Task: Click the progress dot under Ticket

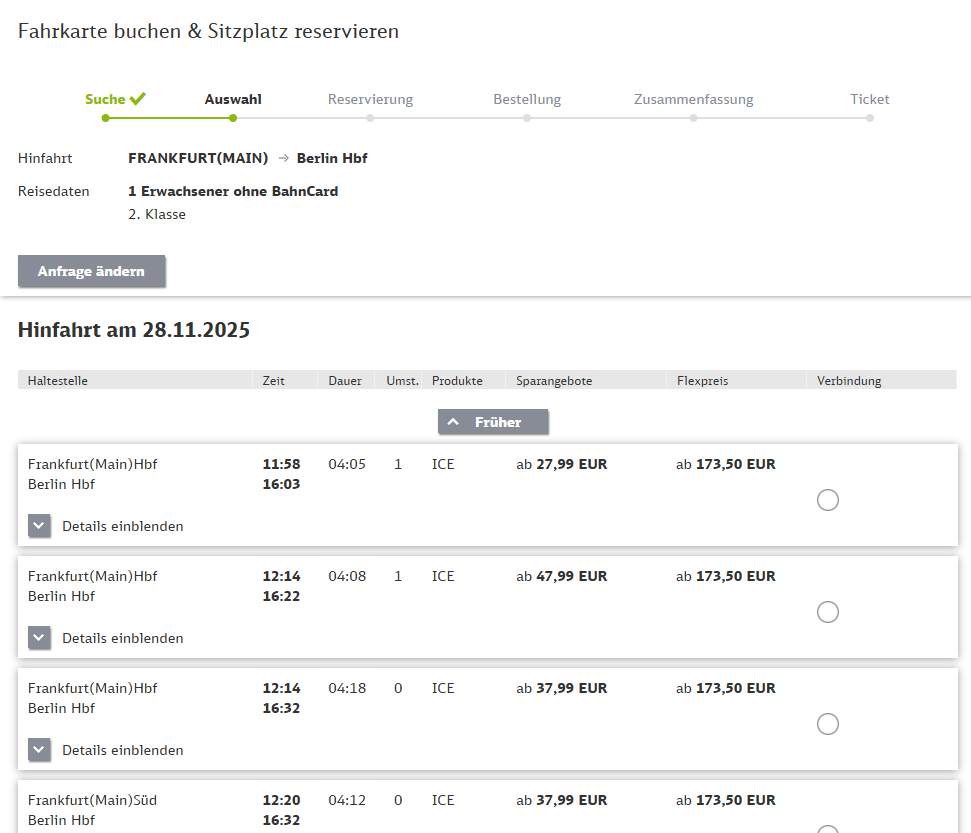Action: (870, 118)
